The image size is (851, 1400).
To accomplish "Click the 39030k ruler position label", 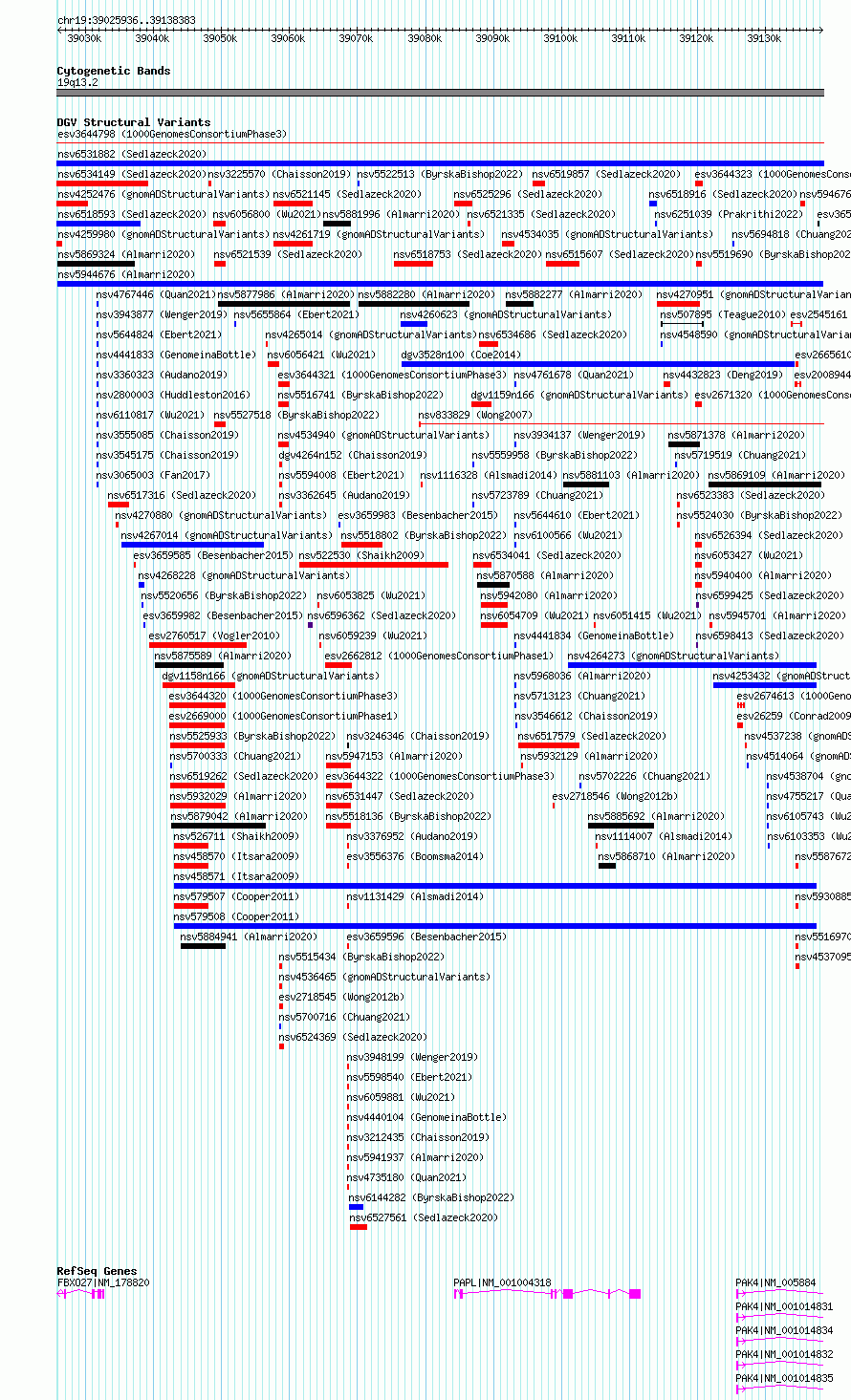I will tap(84, 38).
